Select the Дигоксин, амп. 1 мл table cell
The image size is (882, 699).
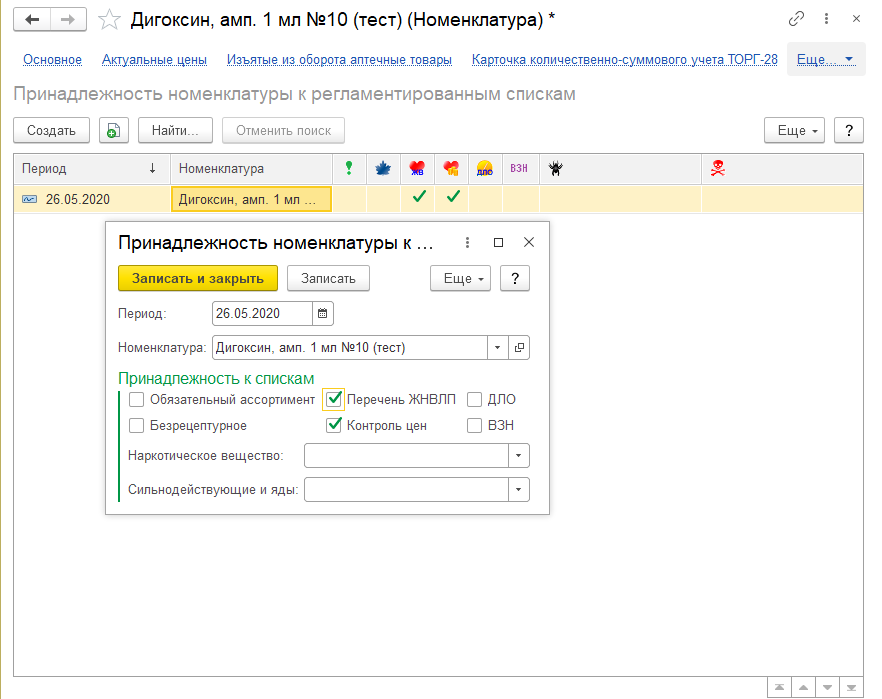pyautogui.click(x=251, y=199)
